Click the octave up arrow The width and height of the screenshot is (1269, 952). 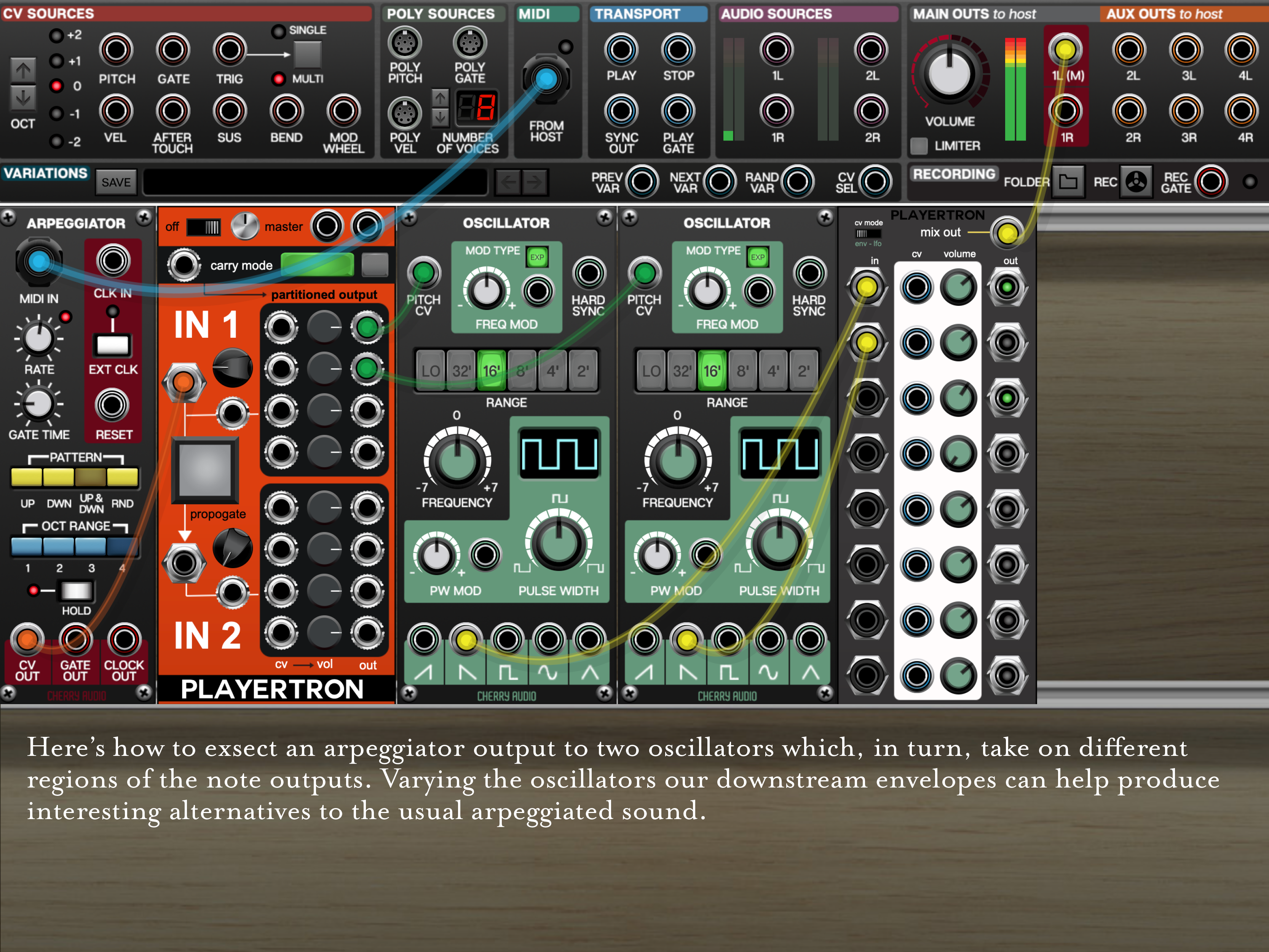click(x=23, y=70)
